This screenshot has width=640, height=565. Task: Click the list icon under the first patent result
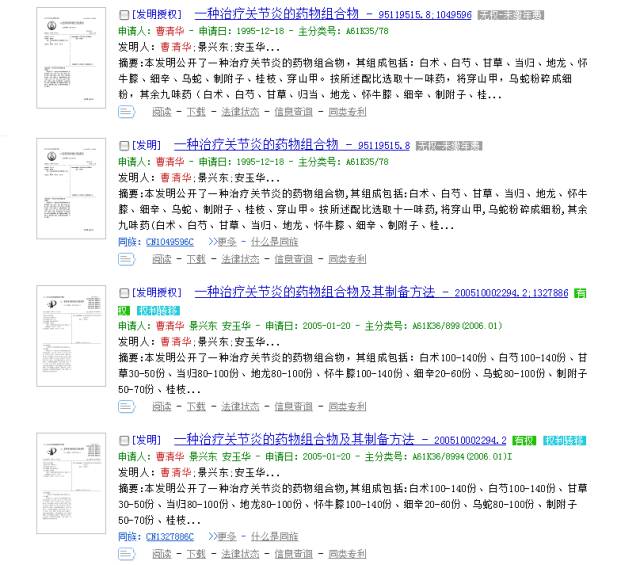point(126,112)
